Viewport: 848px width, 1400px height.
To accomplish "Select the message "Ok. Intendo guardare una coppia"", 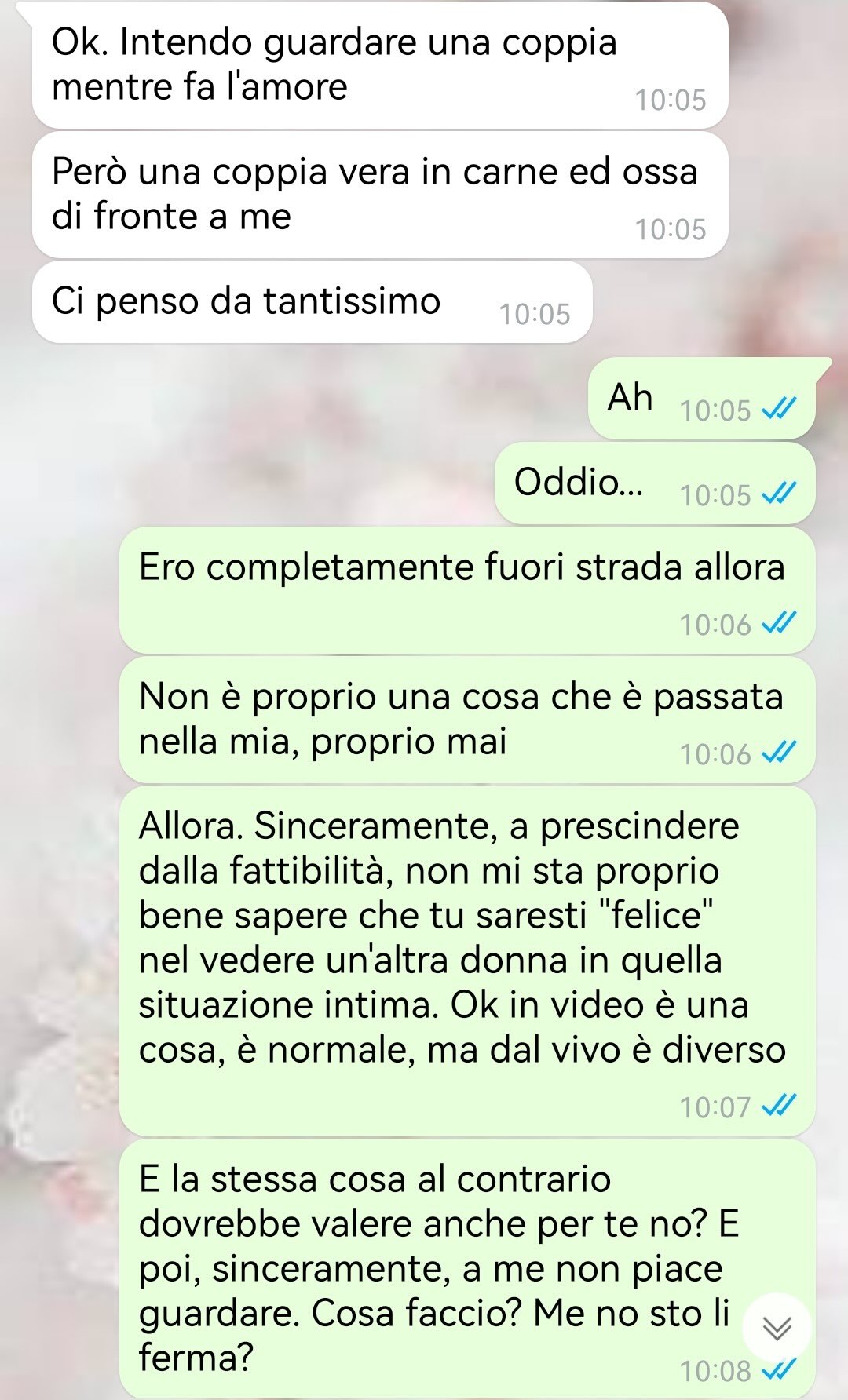I will (380, 65).
